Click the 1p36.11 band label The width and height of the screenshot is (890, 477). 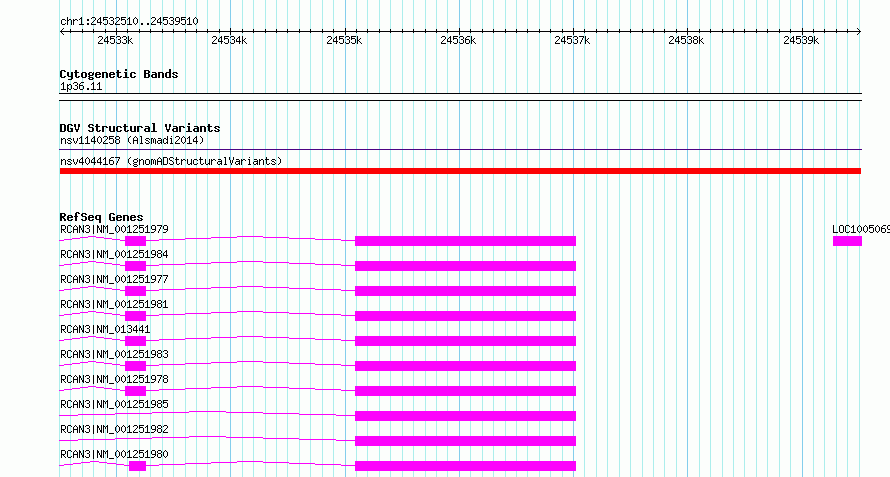(x=81, y=87)
